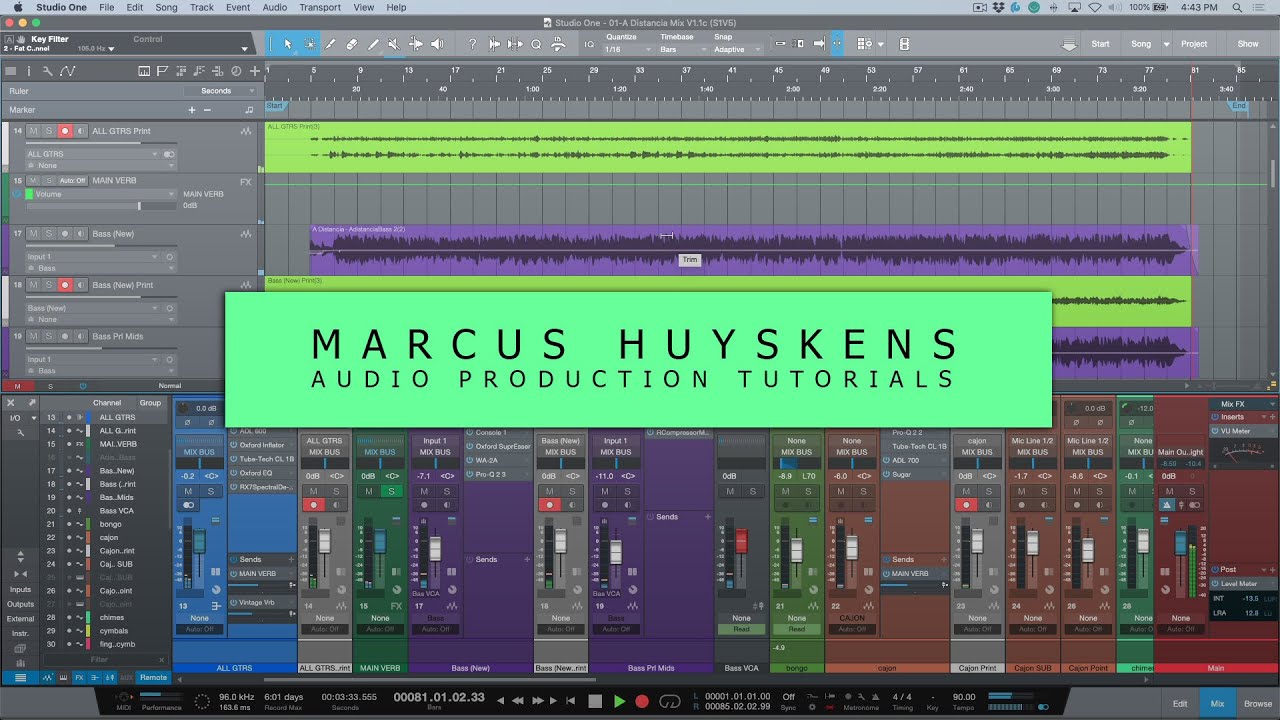This screenshot has height=720, width=1280.
Task: Select the Listen (speaker) tool
Action: (x=437, y=44)
